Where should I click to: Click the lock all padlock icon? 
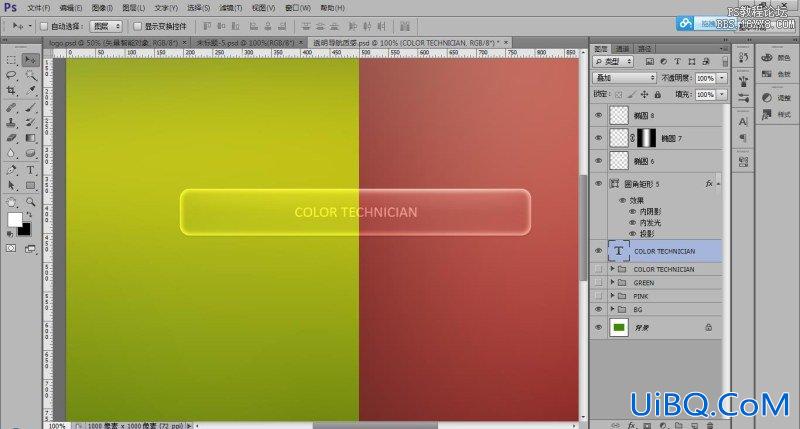pos(658,94)
